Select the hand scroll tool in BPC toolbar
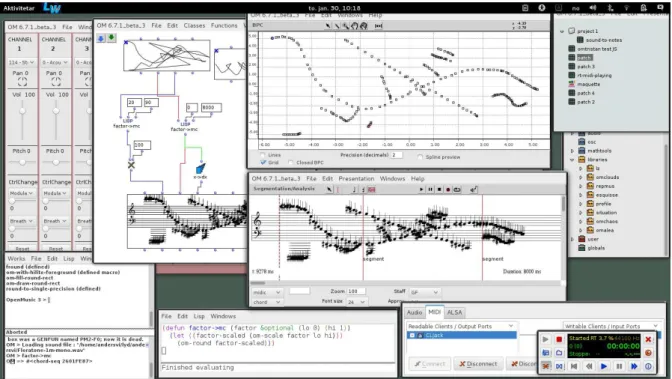Screen dimensions: 672x379 354,26
